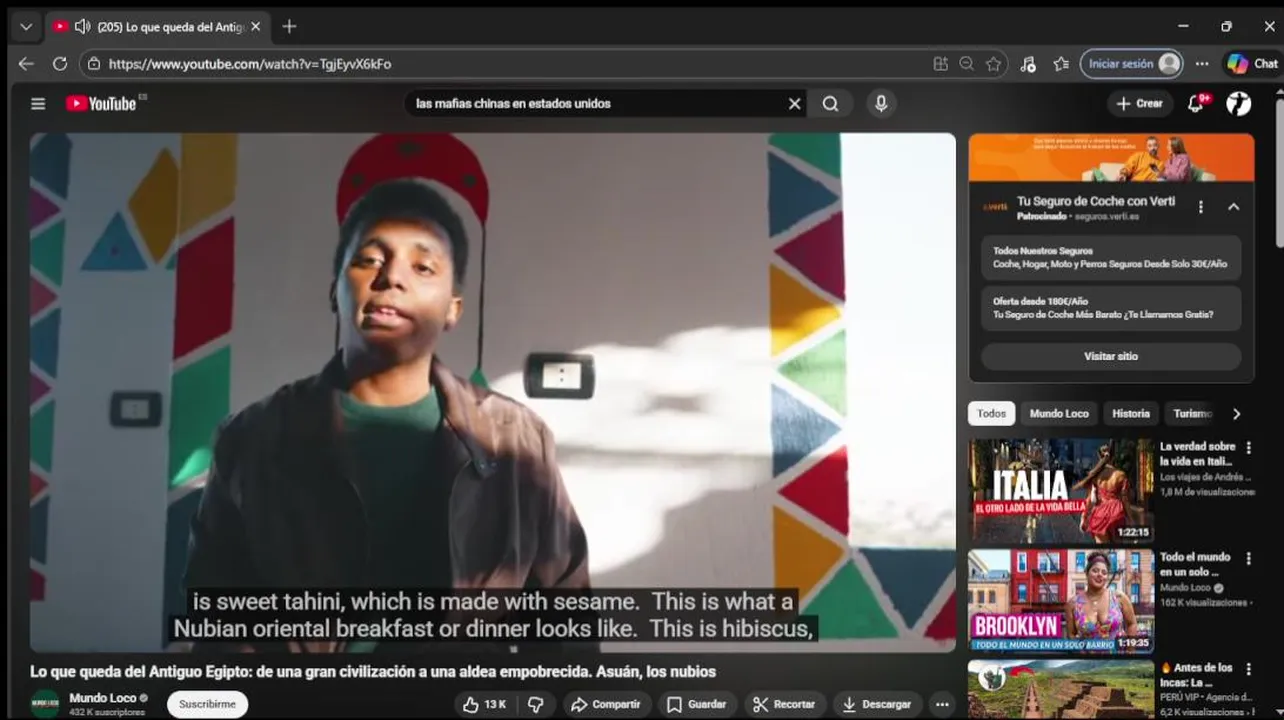
Task: Click the Descargar button
Action: (x=877, y=704)
